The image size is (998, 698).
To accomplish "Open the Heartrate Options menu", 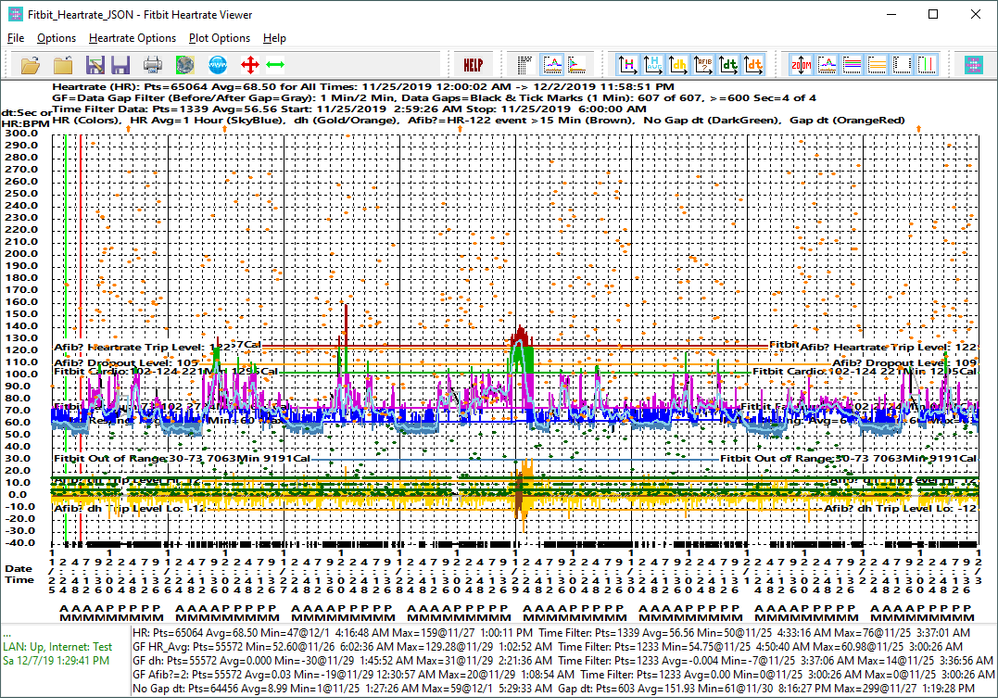I will pos(132,38).
